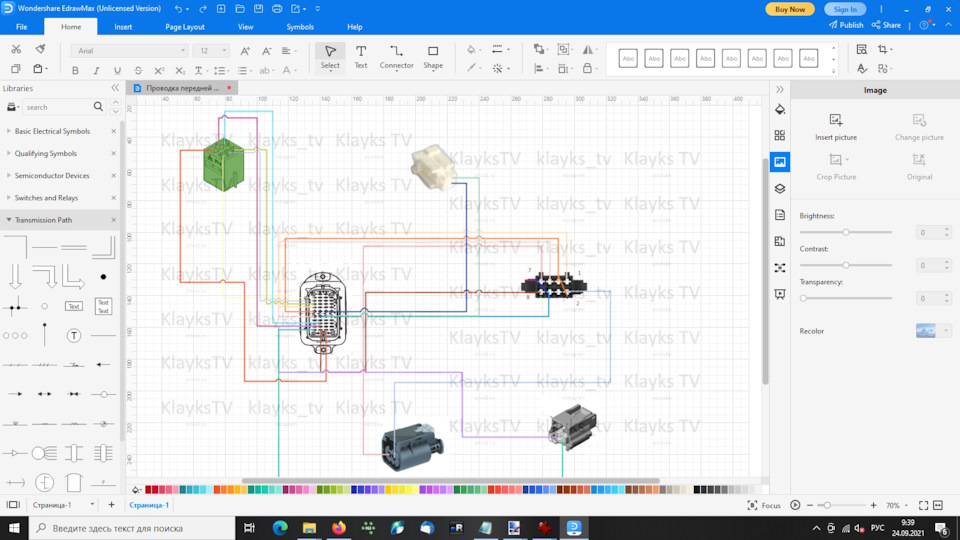Redo the last action

click(203, 9)
